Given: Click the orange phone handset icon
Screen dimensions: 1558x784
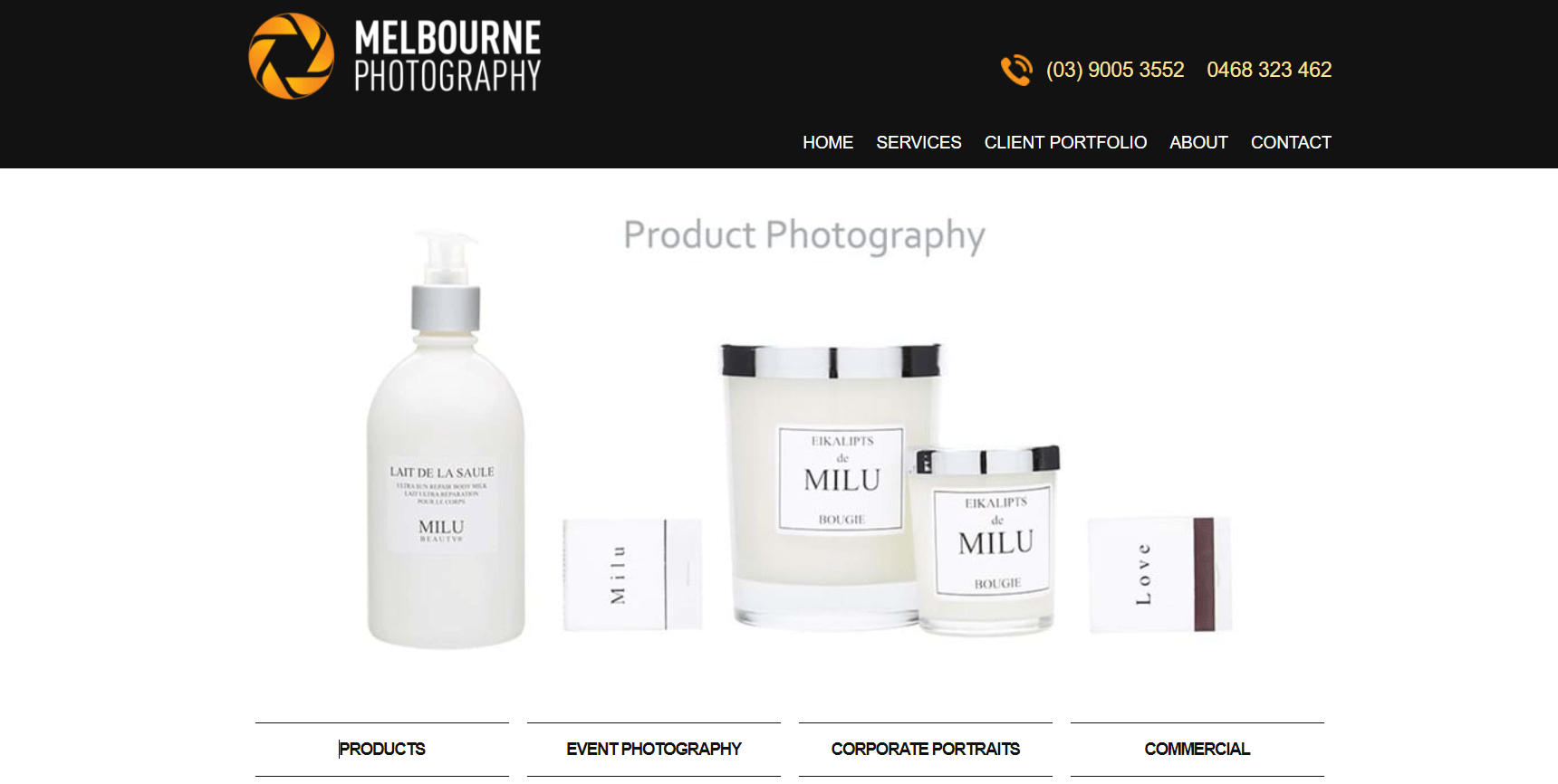Looking at the screenshot, I should click(x=1016, y=70).
